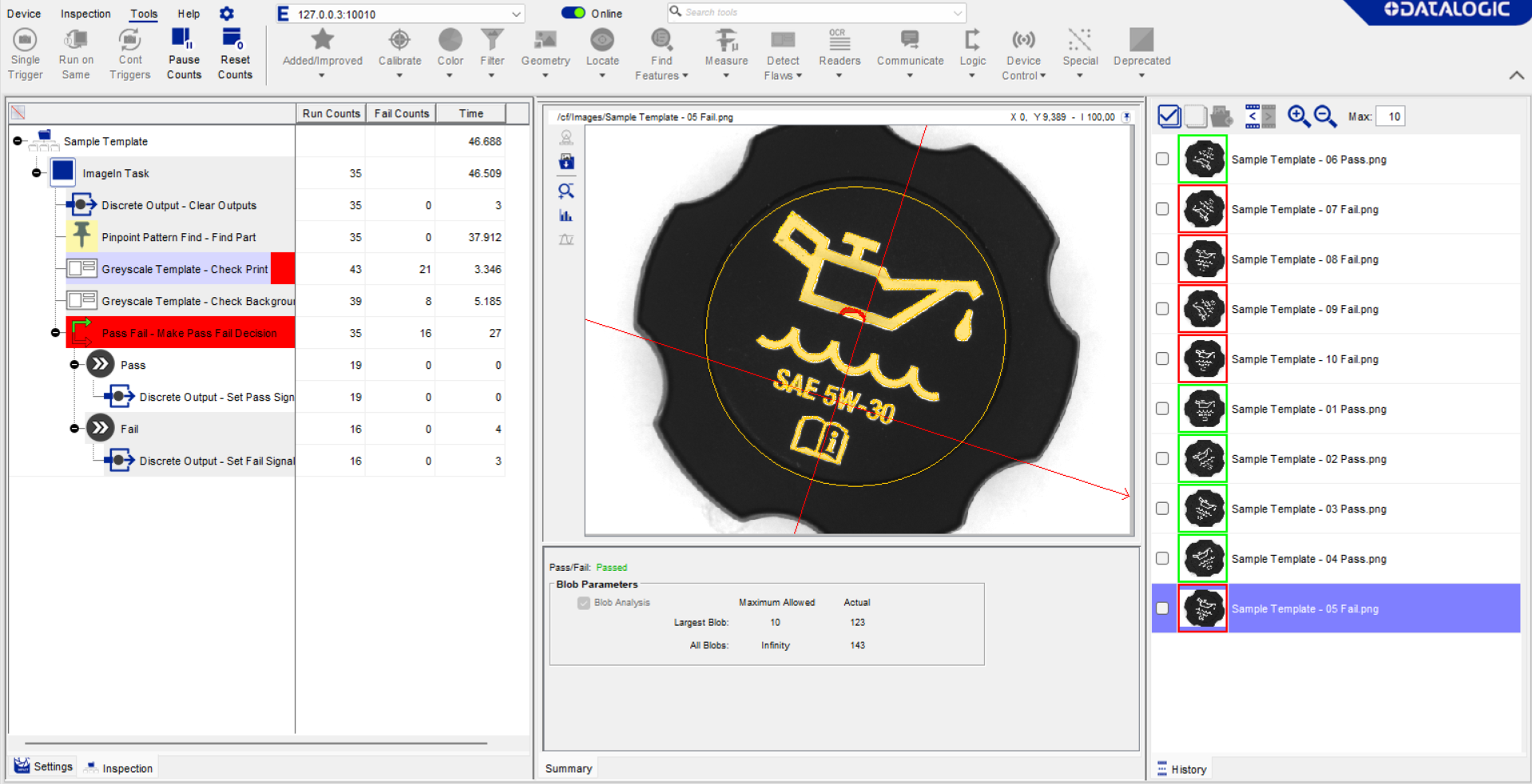Check the box for 06 Pass.png
Image resolution: width=1532 pixels, height=784 pixels.
[x=1162, y=159]
